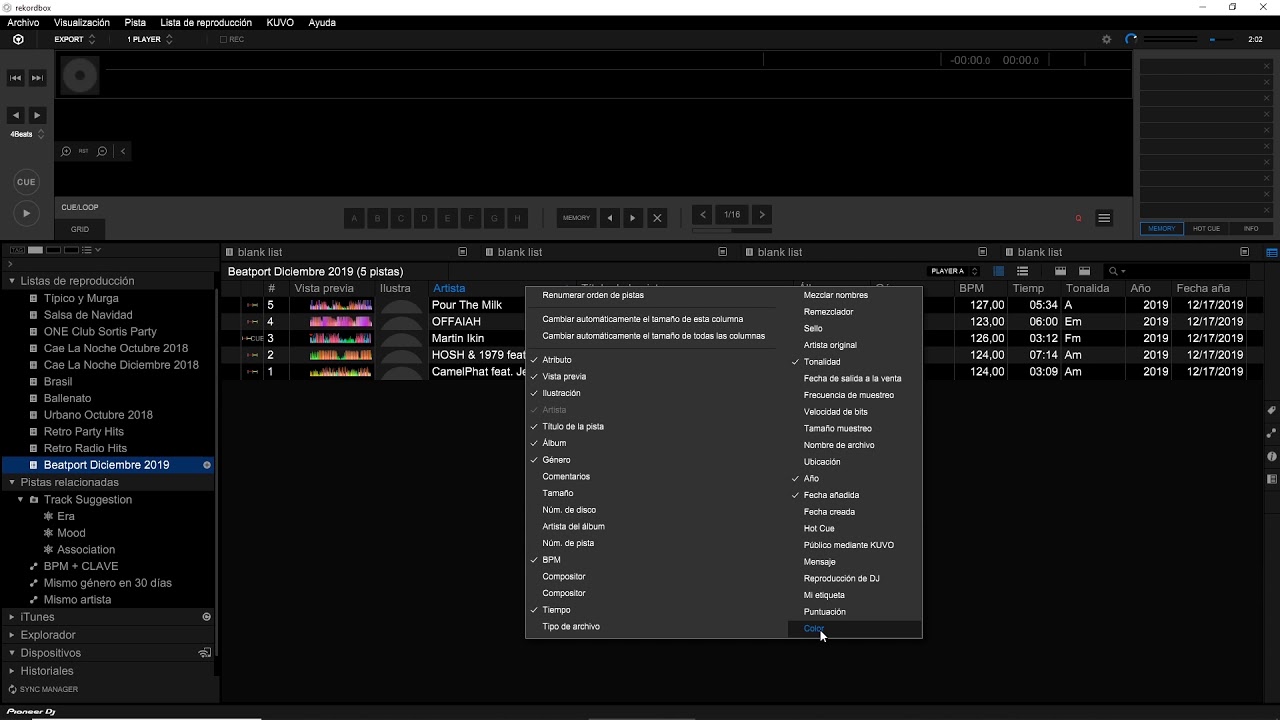Delete memory cue with X button

[657, 218]
